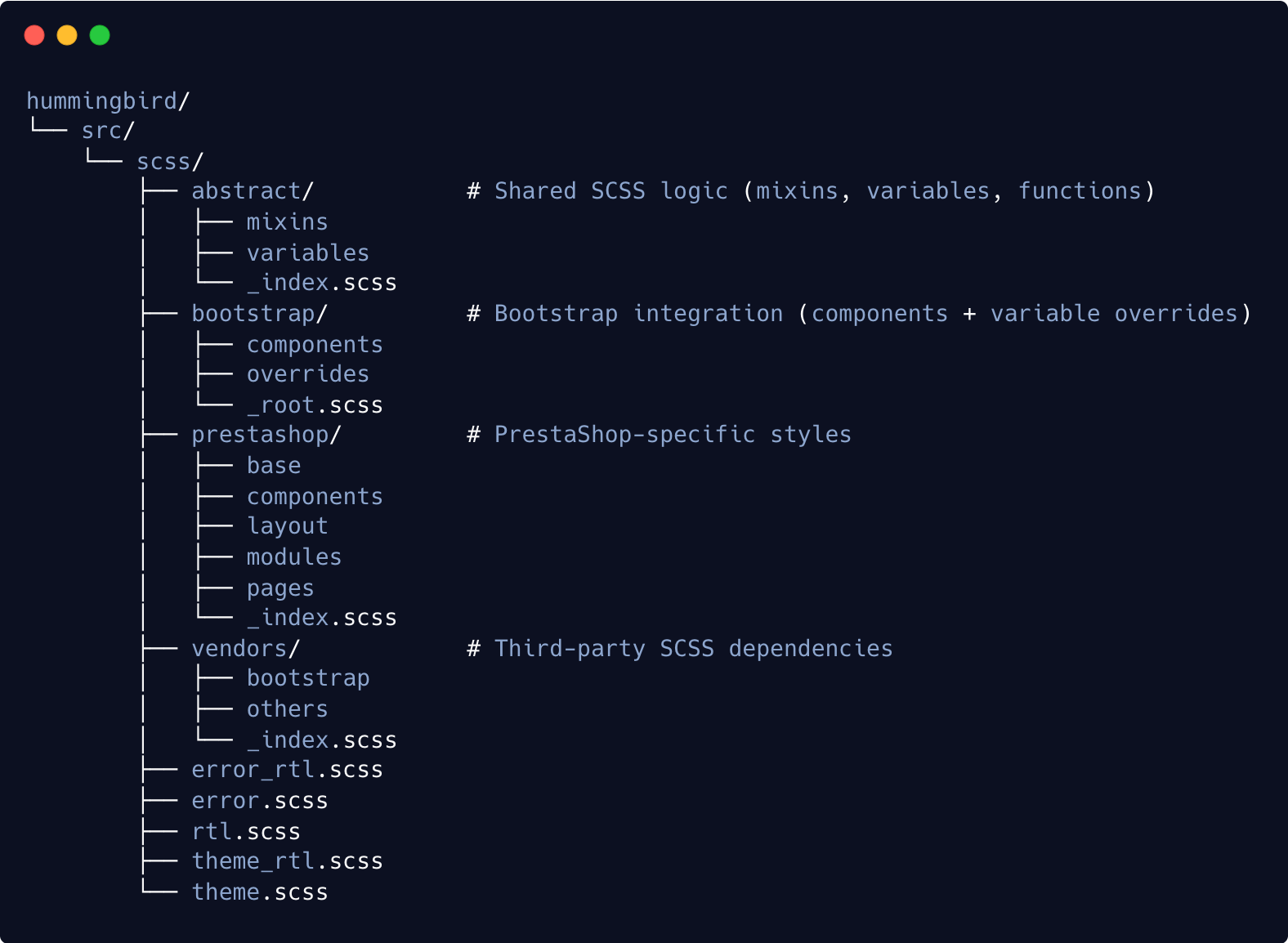This screenshot has width=1288, height=943.
Task: Click the layout entry under prestashop
Action: [x=287, y=526]
